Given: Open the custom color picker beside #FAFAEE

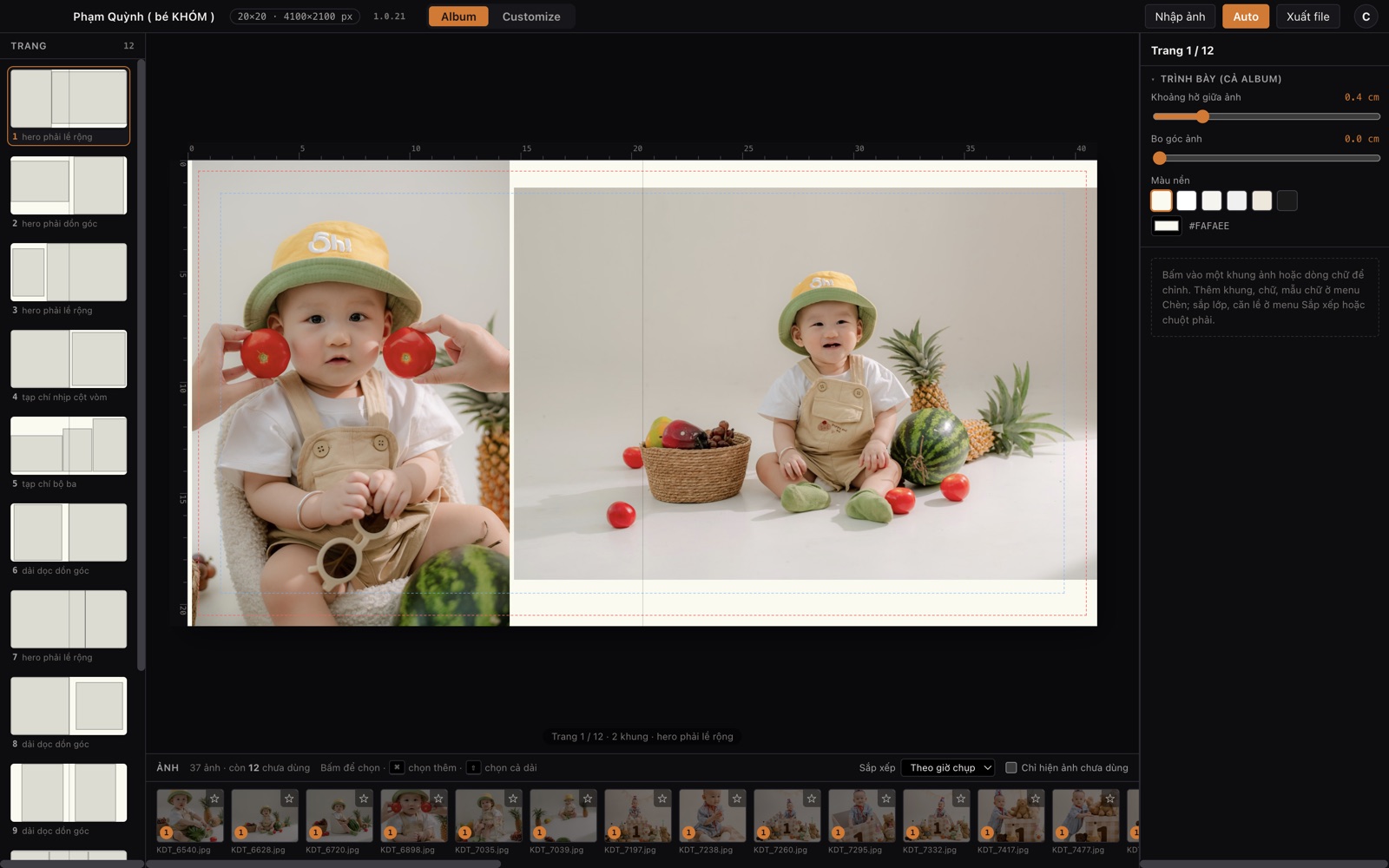Looking at the screenshot, I should pyautogui.click(x=1166, y=226).
